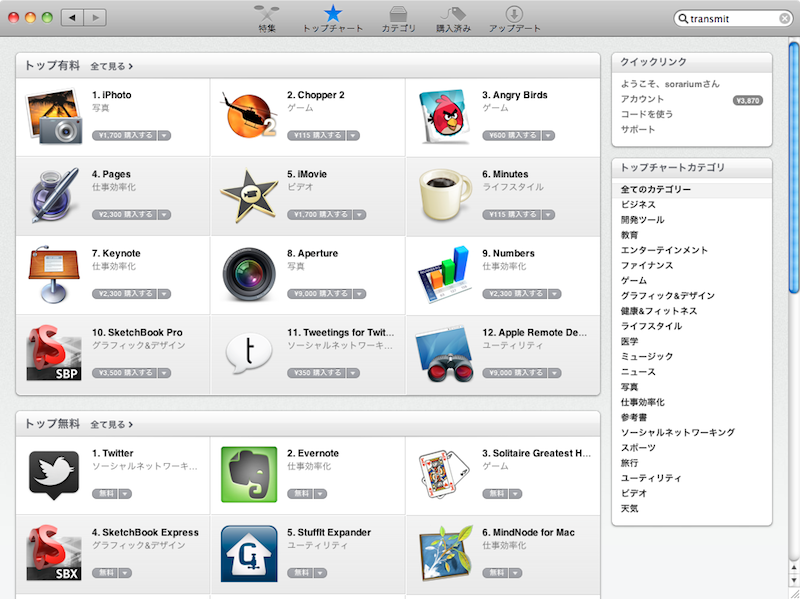Open the Keynote podium icon

coord(54,274)
